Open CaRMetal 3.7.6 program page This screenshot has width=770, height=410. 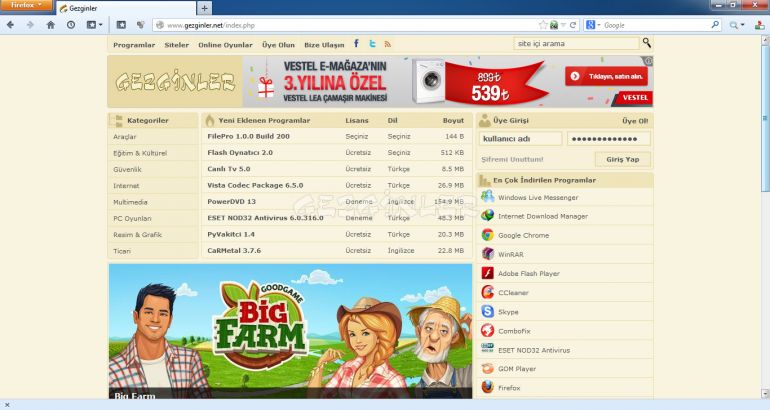pos(234,250)
